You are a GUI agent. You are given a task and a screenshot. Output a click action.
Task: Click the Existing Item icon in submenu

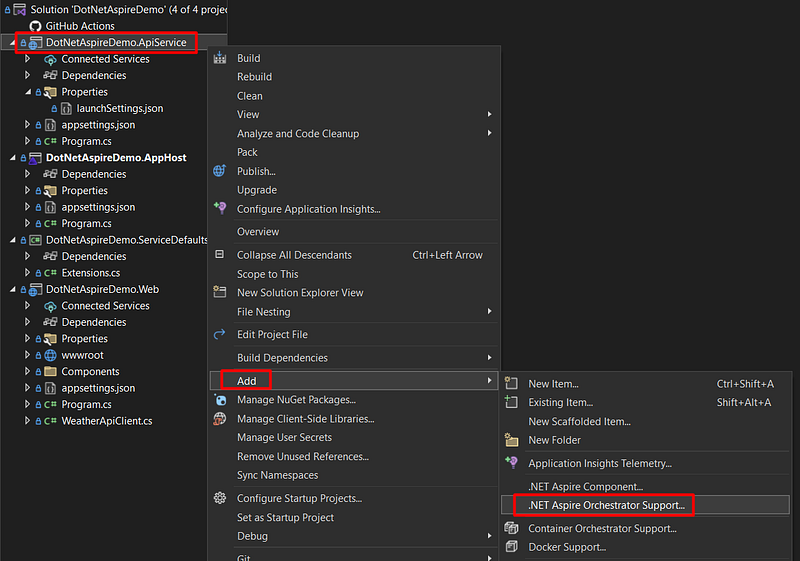coord(511,402)
